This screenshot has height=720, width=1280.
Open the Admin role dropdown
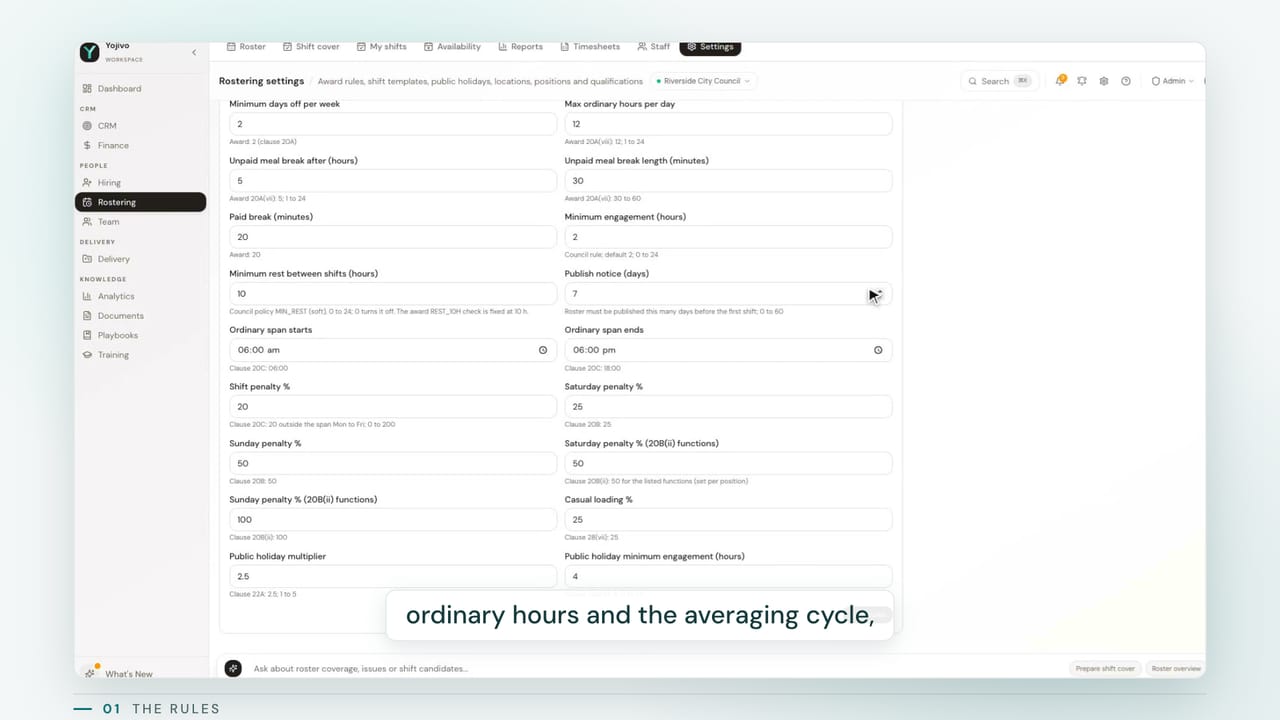point(1173,81)
